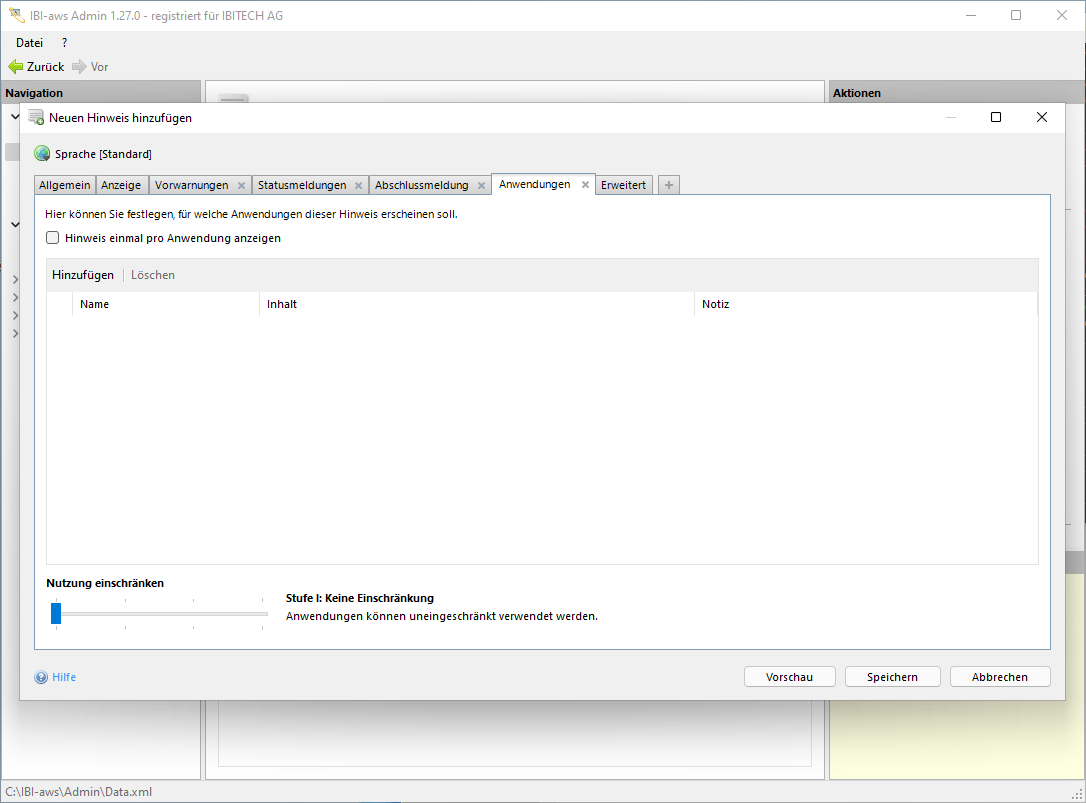This screenshot has width=1086, height=803.
Task: Open the Datei menu
Action: [29, 43]
